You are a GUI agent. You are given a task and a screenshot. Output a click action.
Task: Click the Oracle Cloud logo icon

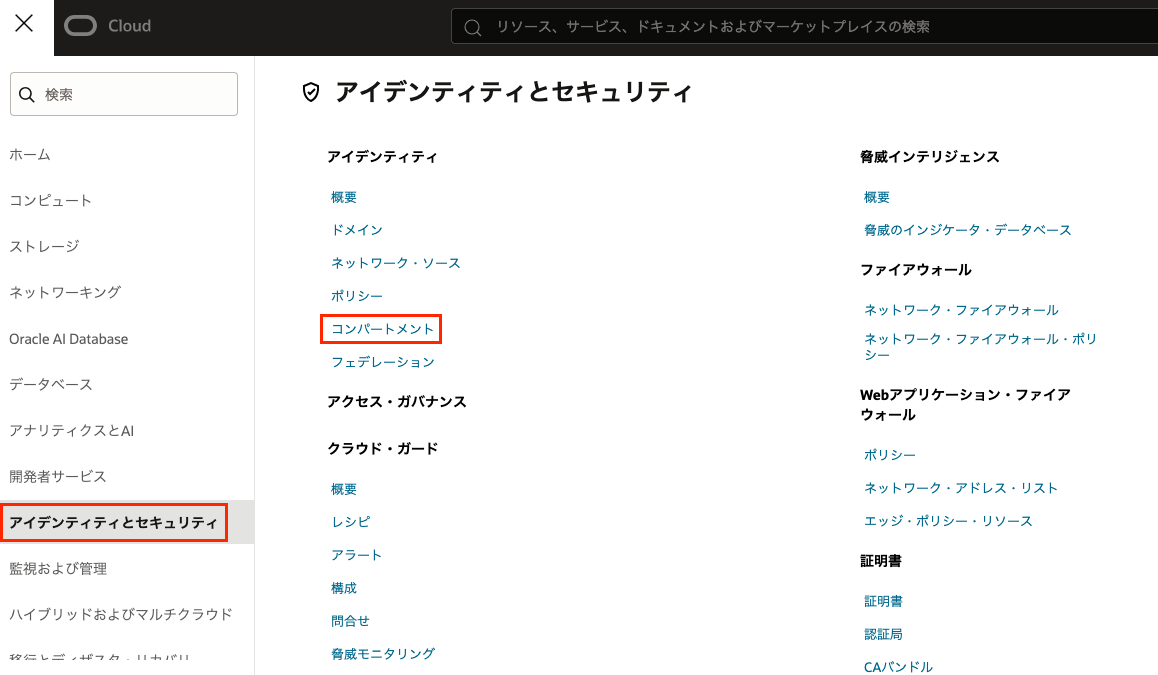pyautogui.click(x=80, y=26)
